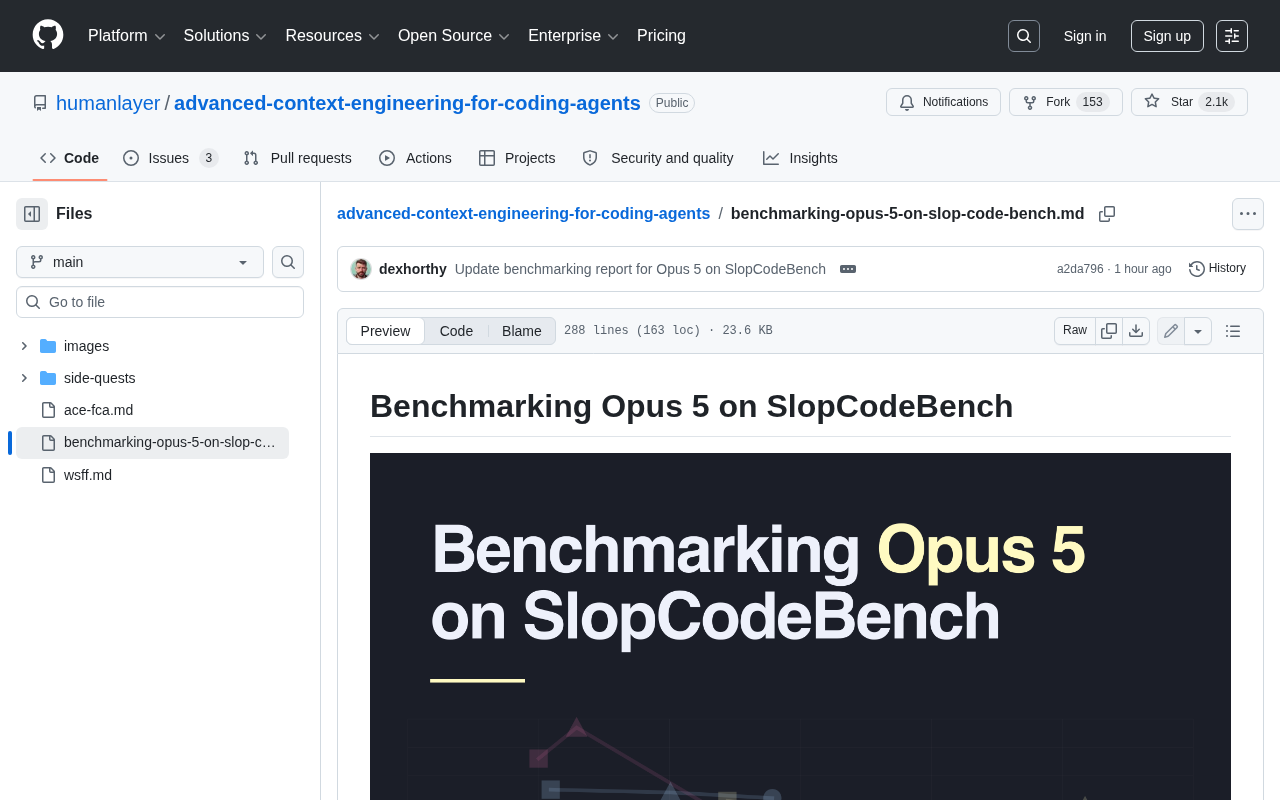Switch to Preview view

385,331
